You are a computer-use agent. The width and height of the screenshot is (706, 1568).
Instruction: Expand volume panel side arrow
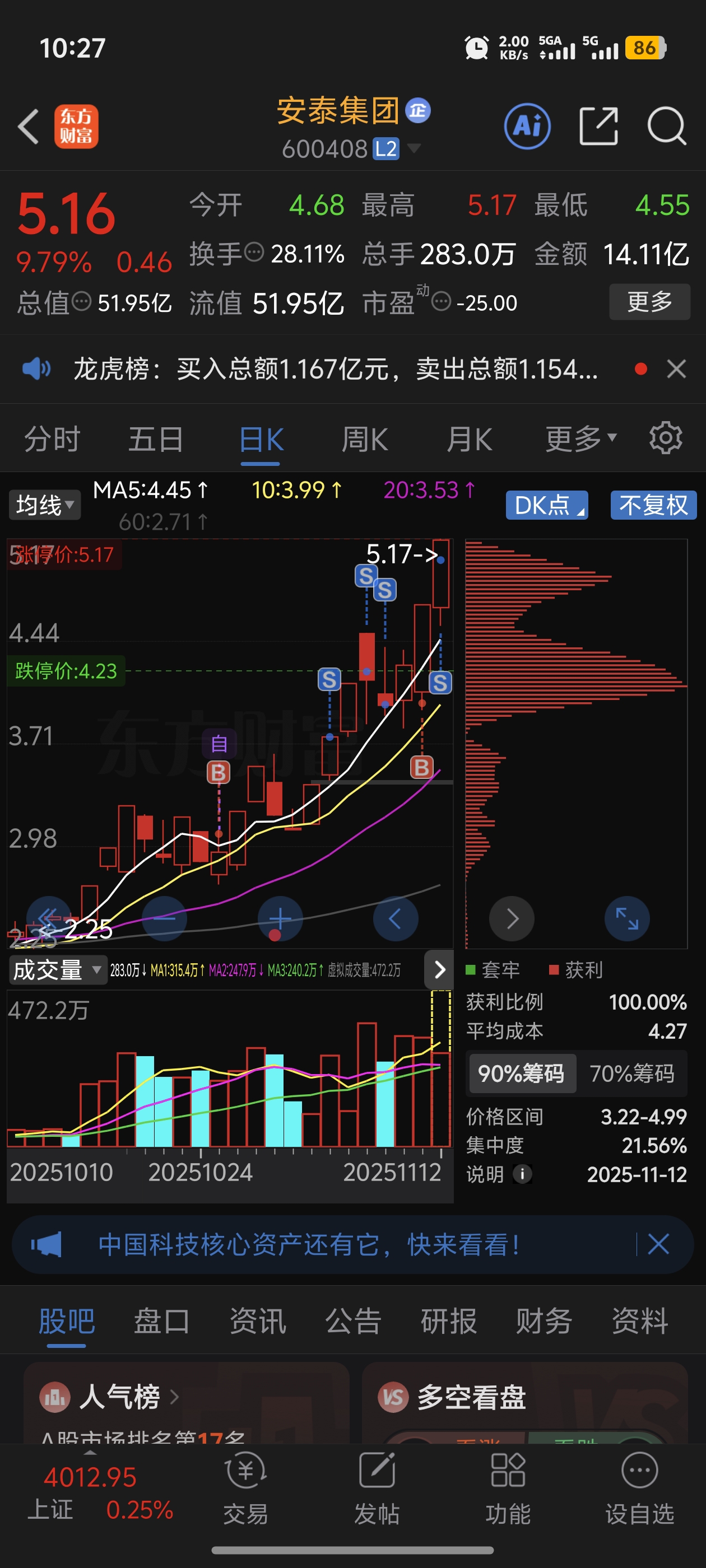coord(439,969)
